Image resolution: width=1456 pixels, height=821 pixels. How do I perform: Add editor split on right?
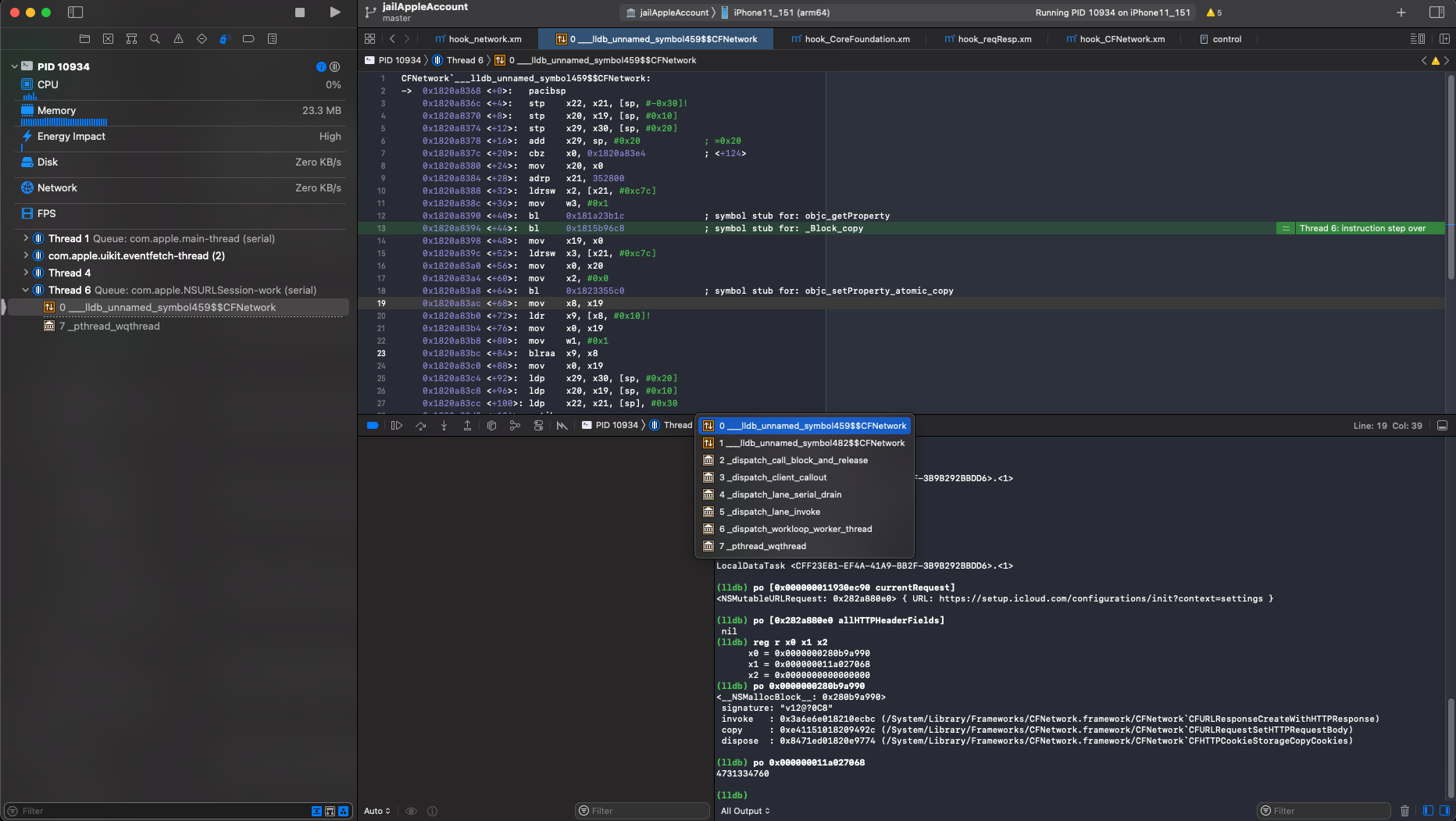1444,38
